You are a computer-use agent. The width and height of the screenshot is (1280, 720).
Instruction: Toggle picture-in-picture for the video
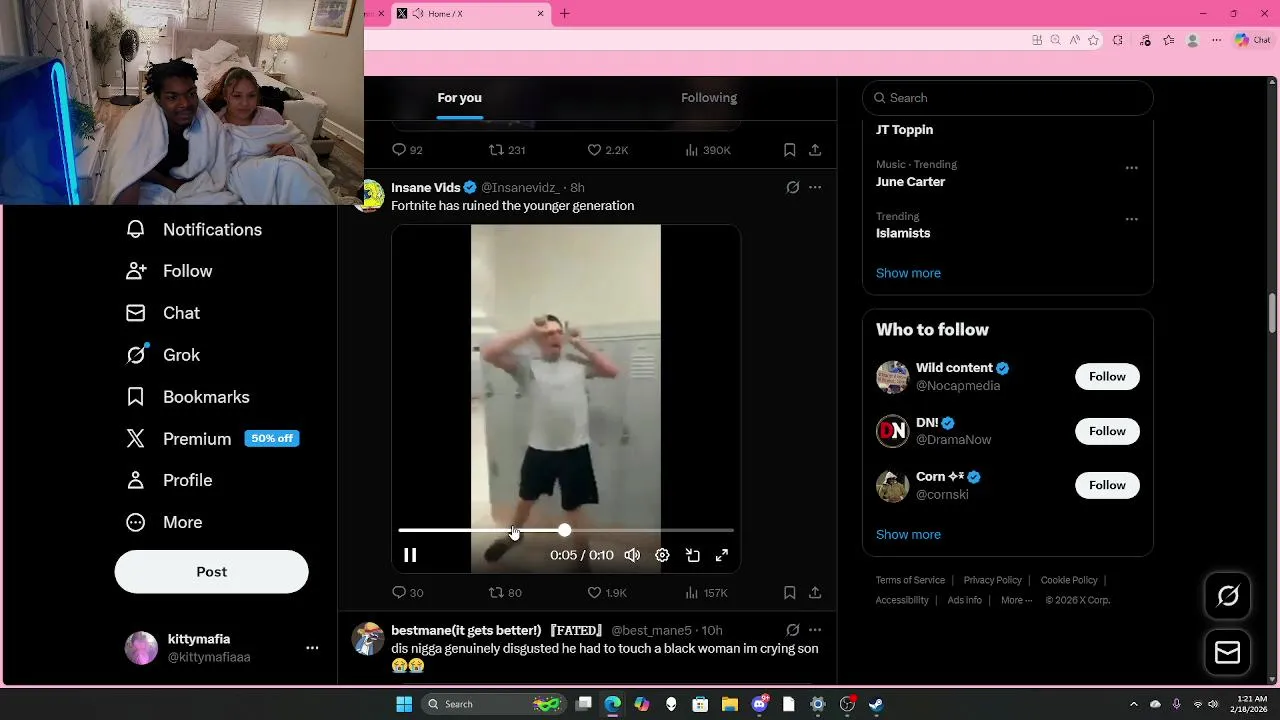tap(692, 555)
